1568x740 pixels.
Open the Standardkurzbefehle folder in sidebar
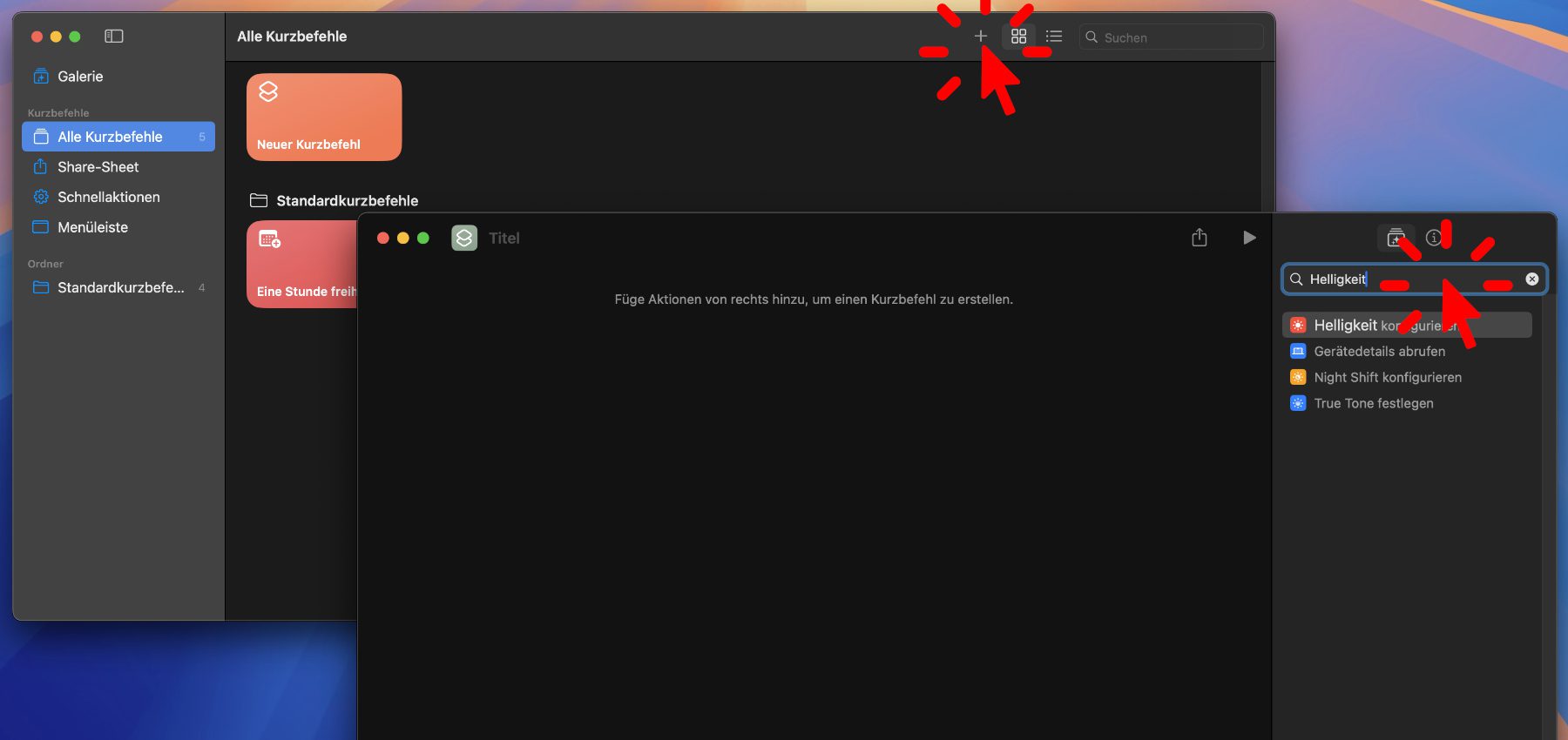tap(118, 287)
